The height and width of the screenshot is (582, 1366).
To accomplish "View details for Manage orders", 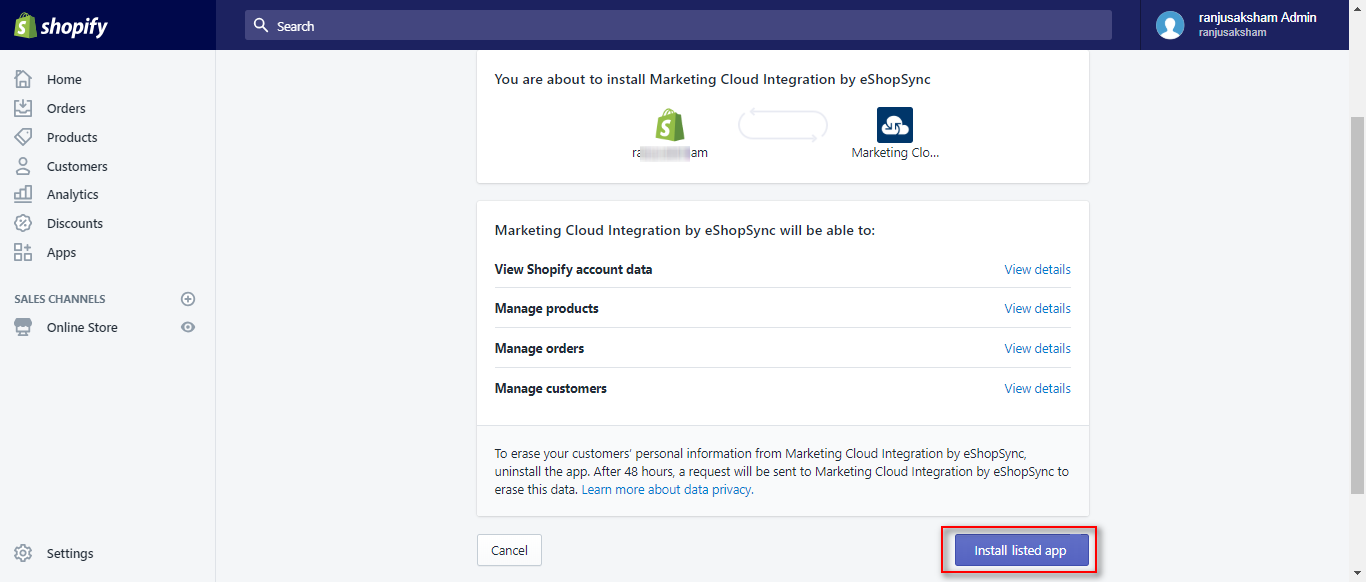I will tap(1037, 348).
